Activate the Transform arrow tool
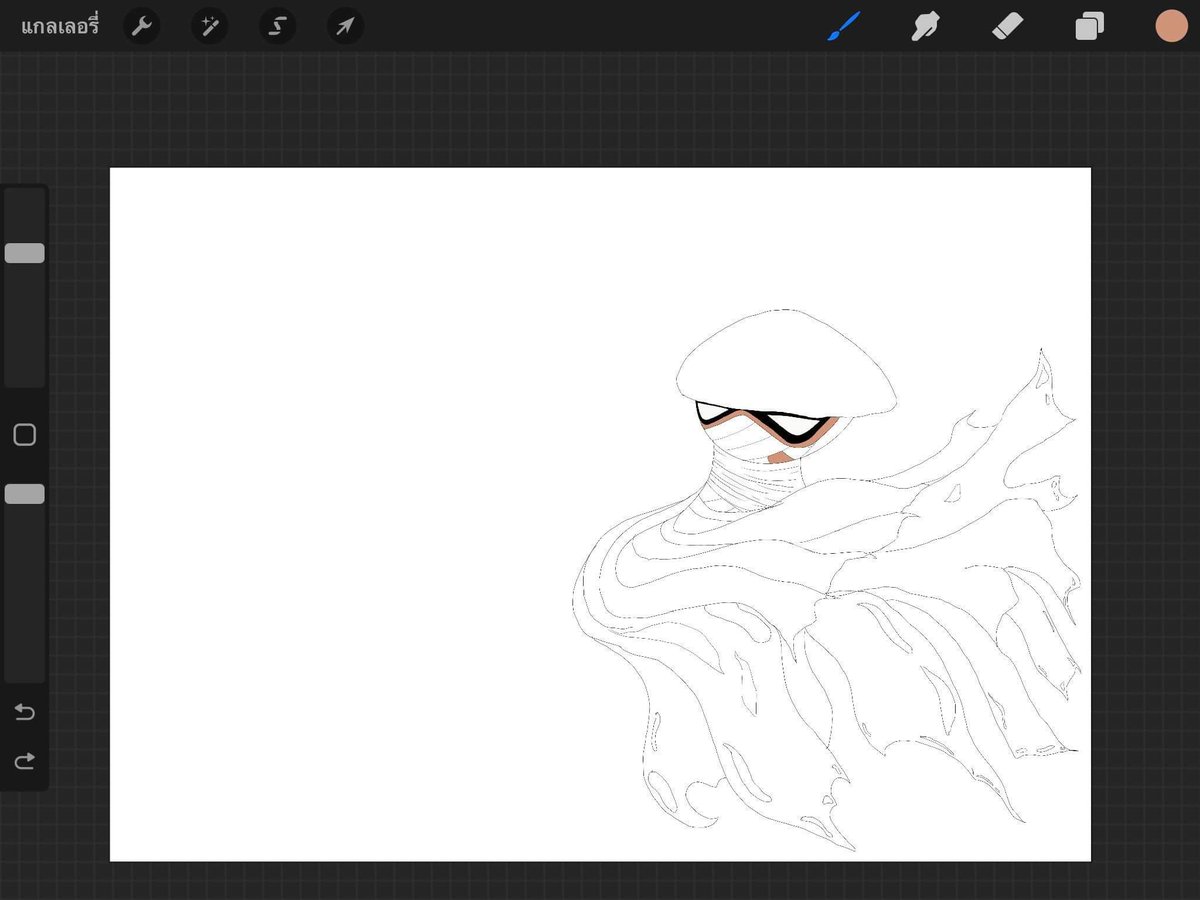The height and width of the screenshot is (900, 1200). tap(345, 26)
